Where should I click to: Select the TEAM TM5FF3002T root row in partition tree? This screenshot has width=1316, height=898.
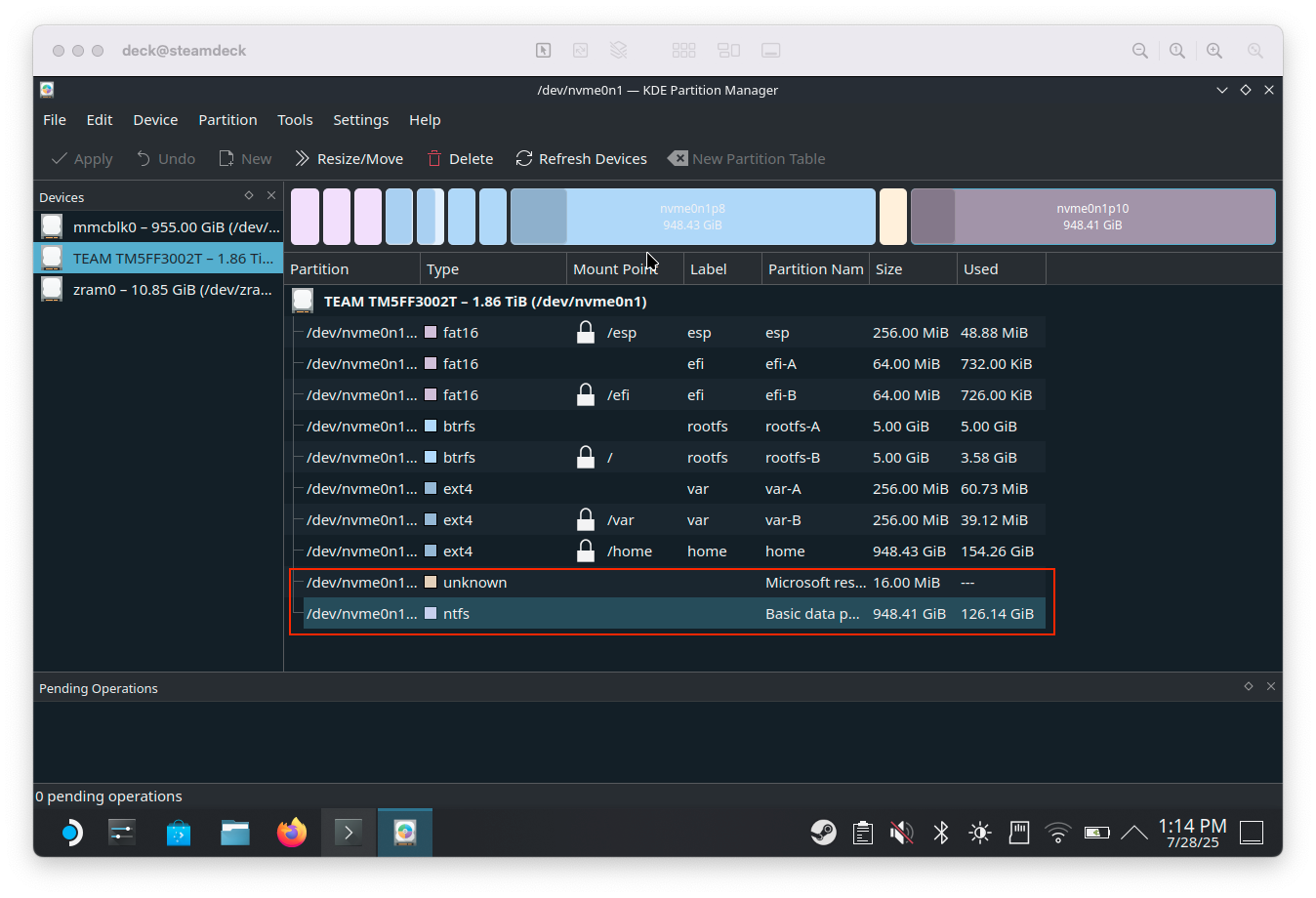(x=667, y=302)
